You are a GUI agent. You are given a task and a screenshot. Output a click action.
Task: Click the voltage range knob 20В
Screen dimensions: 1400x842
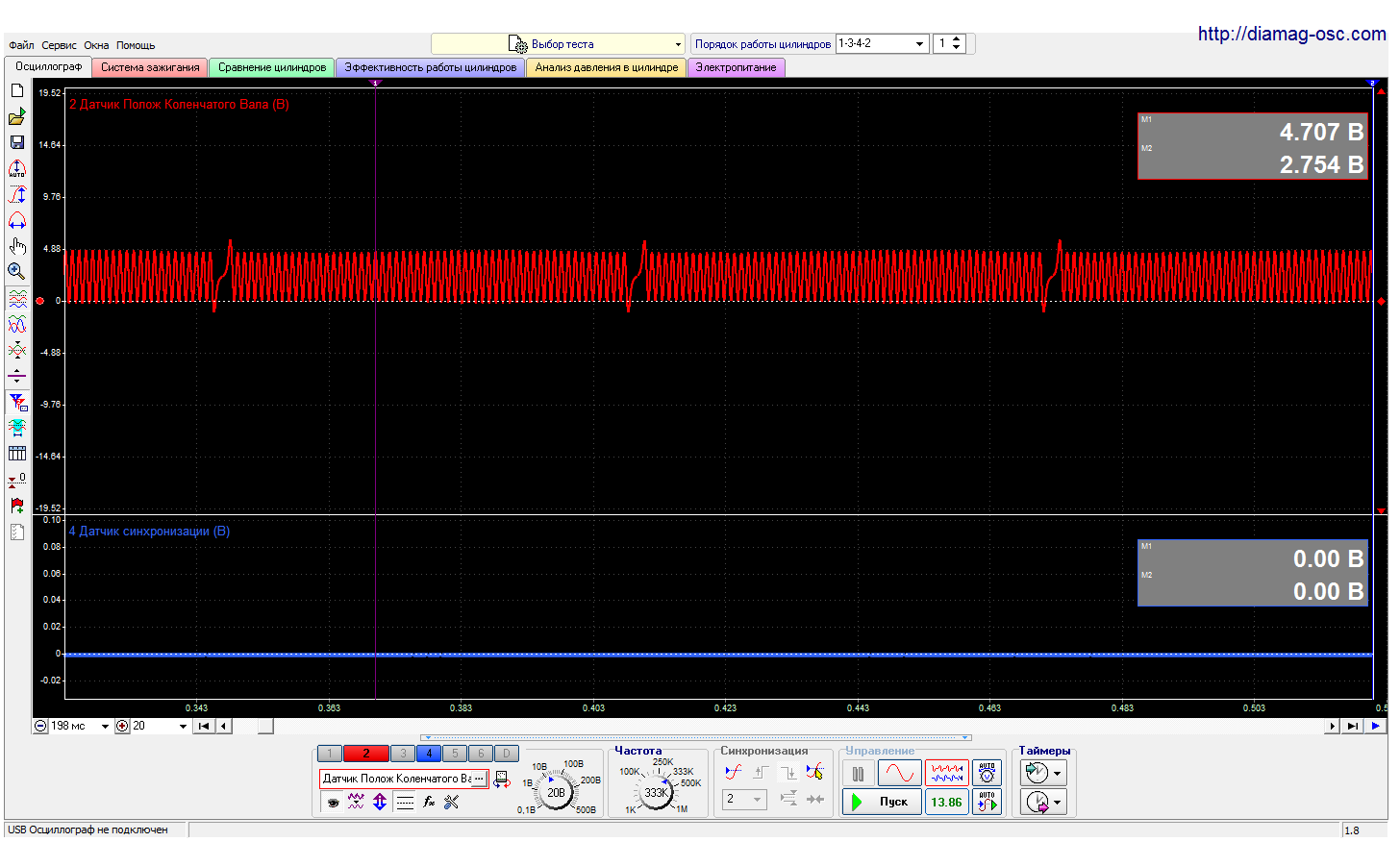(556, 793)
